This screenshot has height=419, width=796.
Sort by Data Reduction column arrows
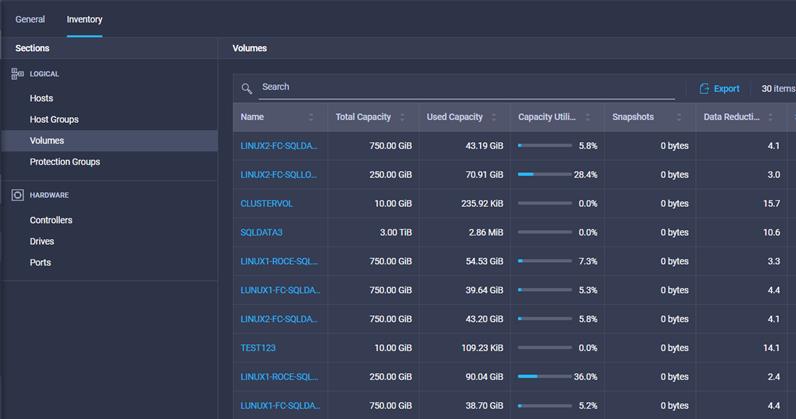point(770,117)
